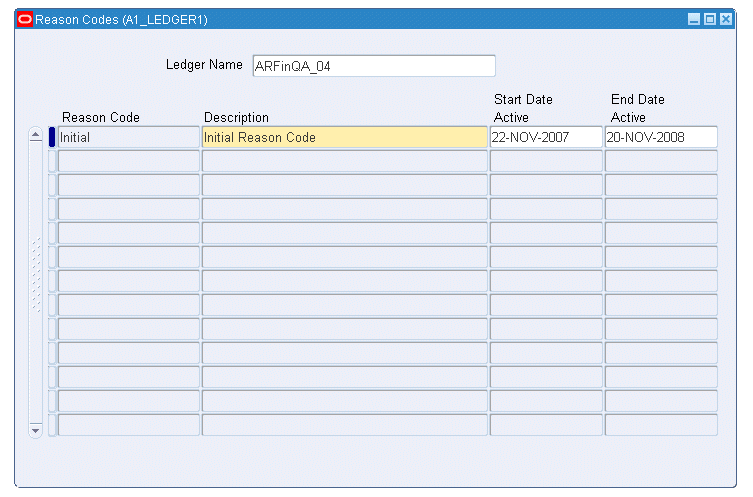Click the 'Ledger Name' label

pyautogui.click(x=204, y=65)
